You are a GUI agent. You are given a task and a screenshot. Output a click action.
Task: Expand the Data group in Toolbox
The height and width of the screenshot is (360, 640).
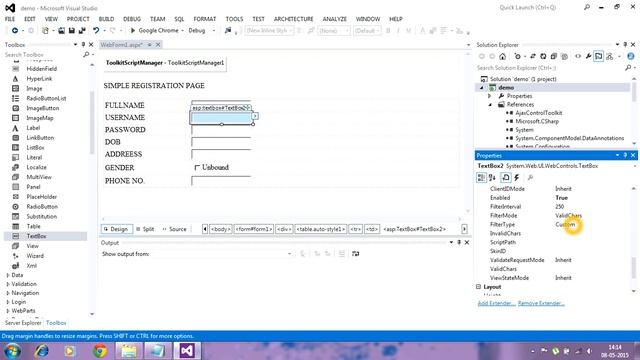(x=8, y=276)
